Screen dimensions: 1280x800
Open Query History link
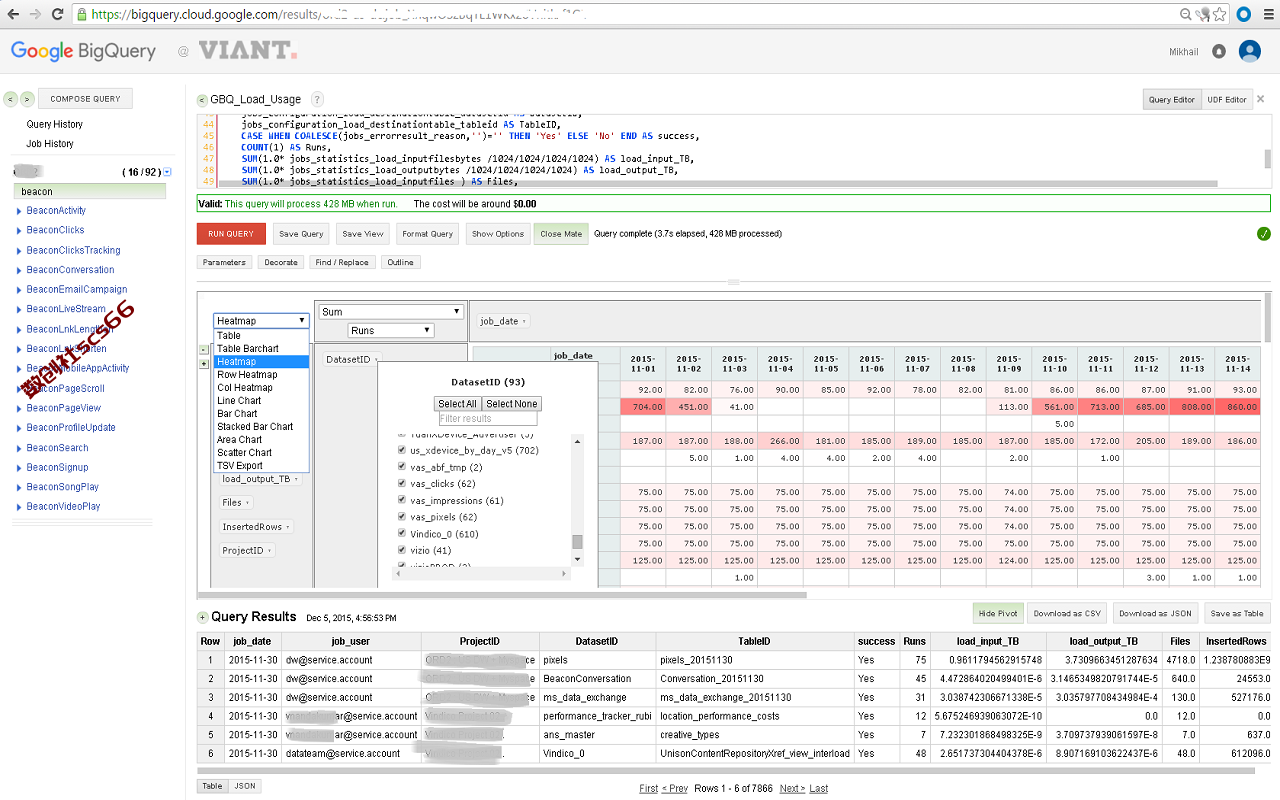pos(55,125)
